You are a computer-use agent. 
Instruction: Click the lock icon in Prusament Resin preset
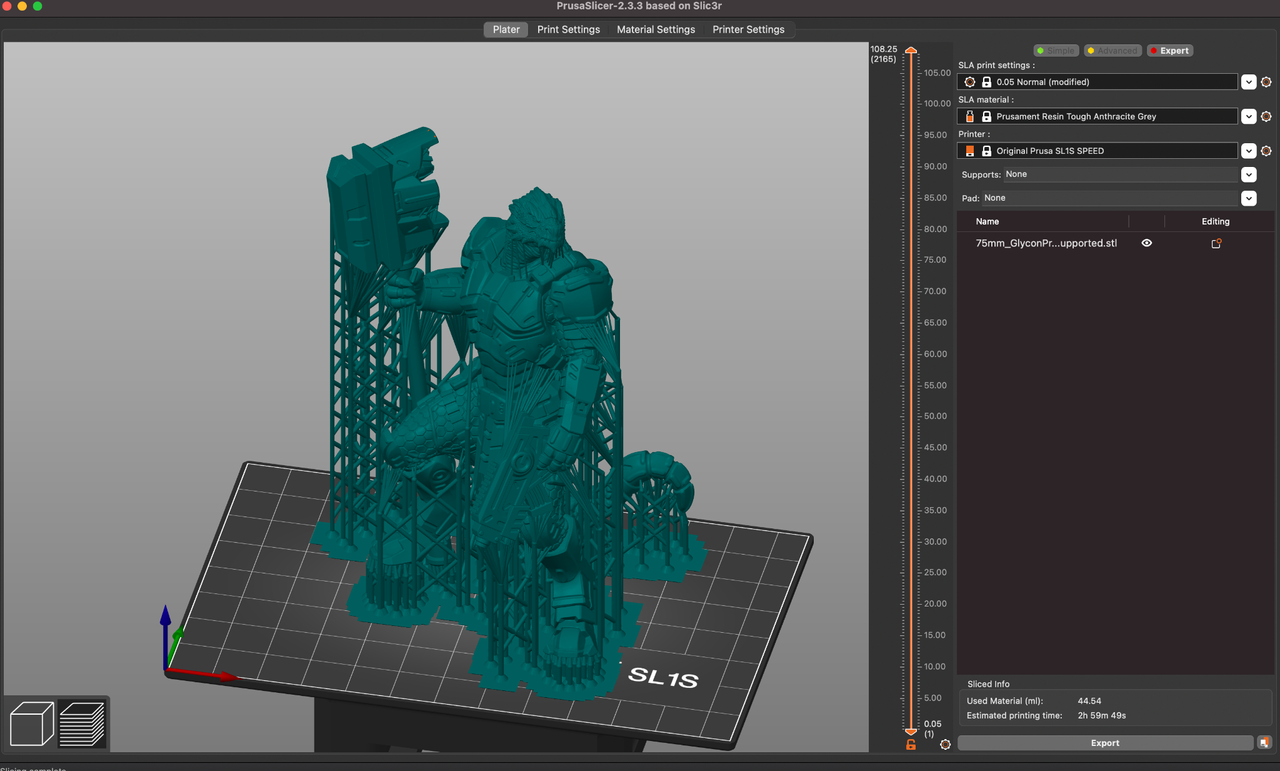point(986,117)
